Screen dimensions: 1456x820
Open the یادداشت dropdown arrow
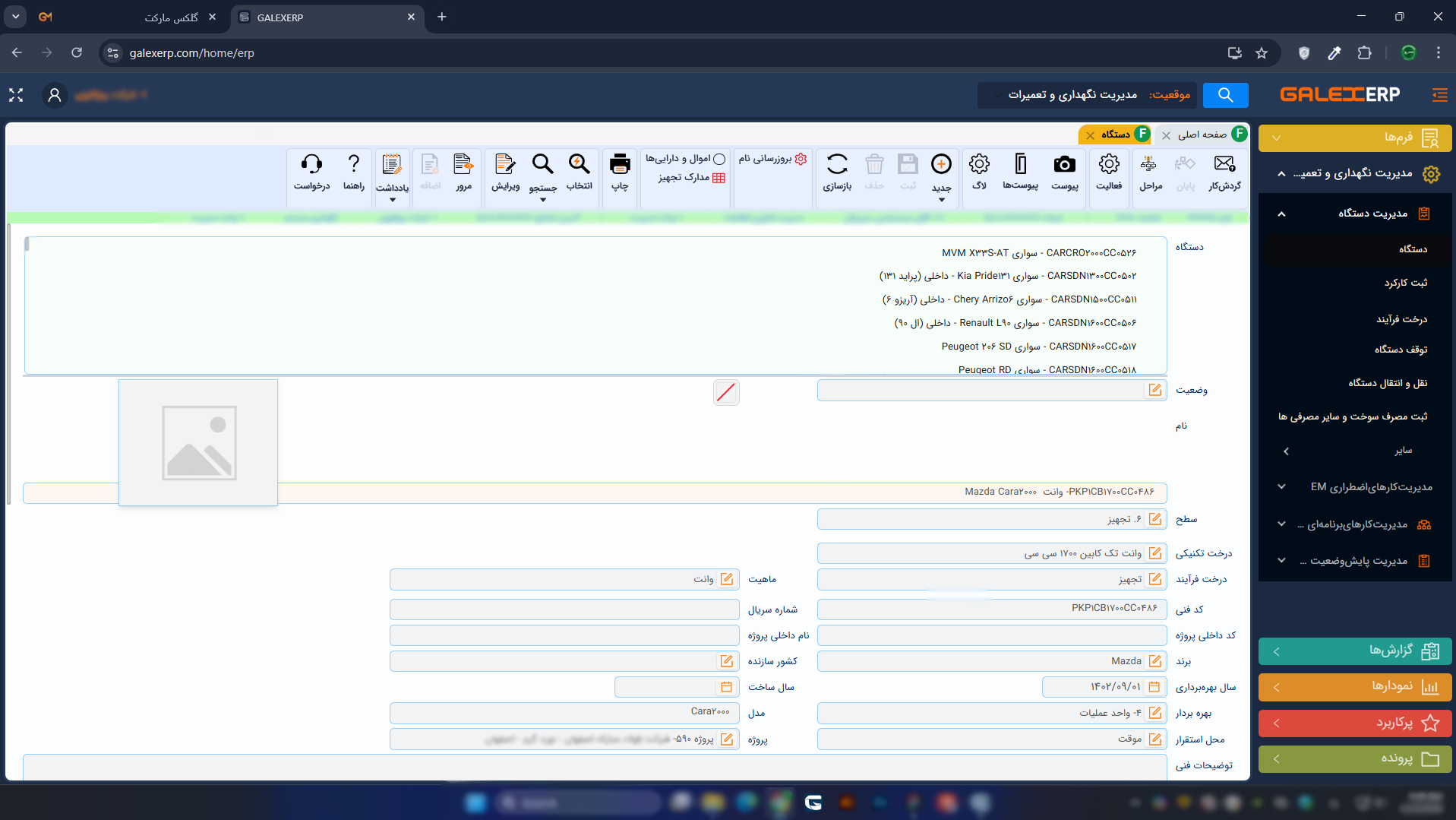tap(392, 200)
